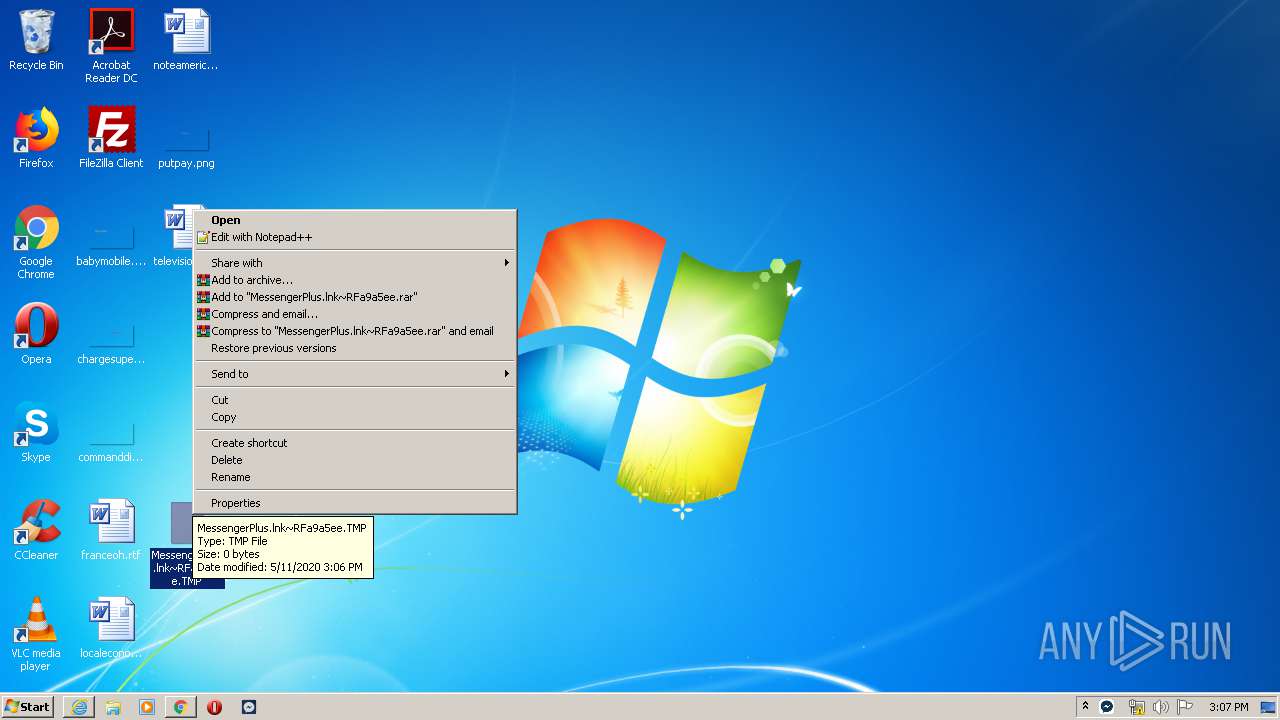
Task: Choose Cut in the context menu
Action: [355, 400]
